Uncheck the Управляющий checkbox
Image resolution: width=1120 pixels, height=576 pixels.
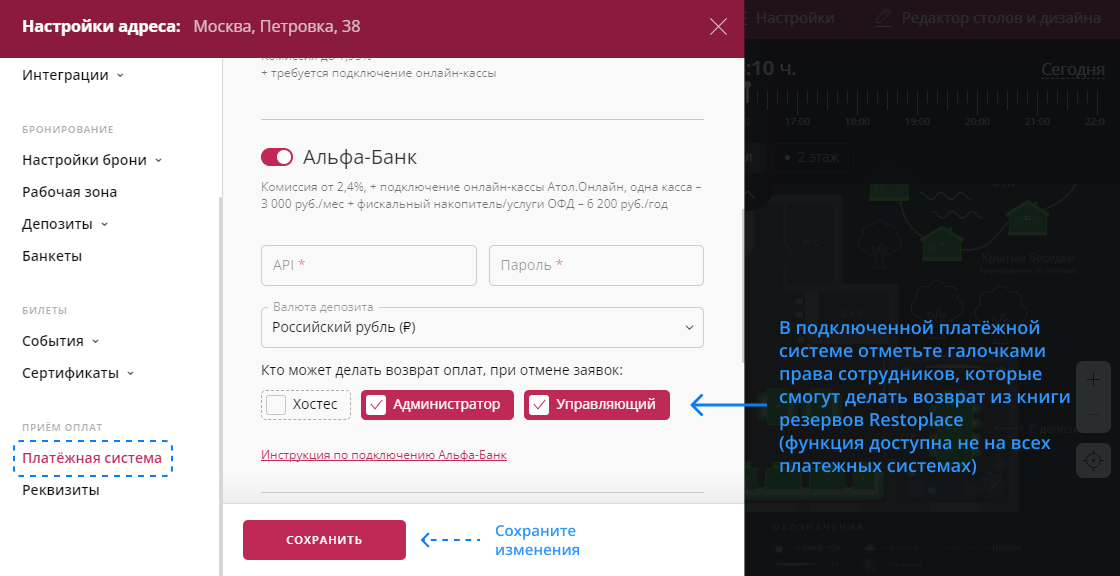tap(539, 404)
